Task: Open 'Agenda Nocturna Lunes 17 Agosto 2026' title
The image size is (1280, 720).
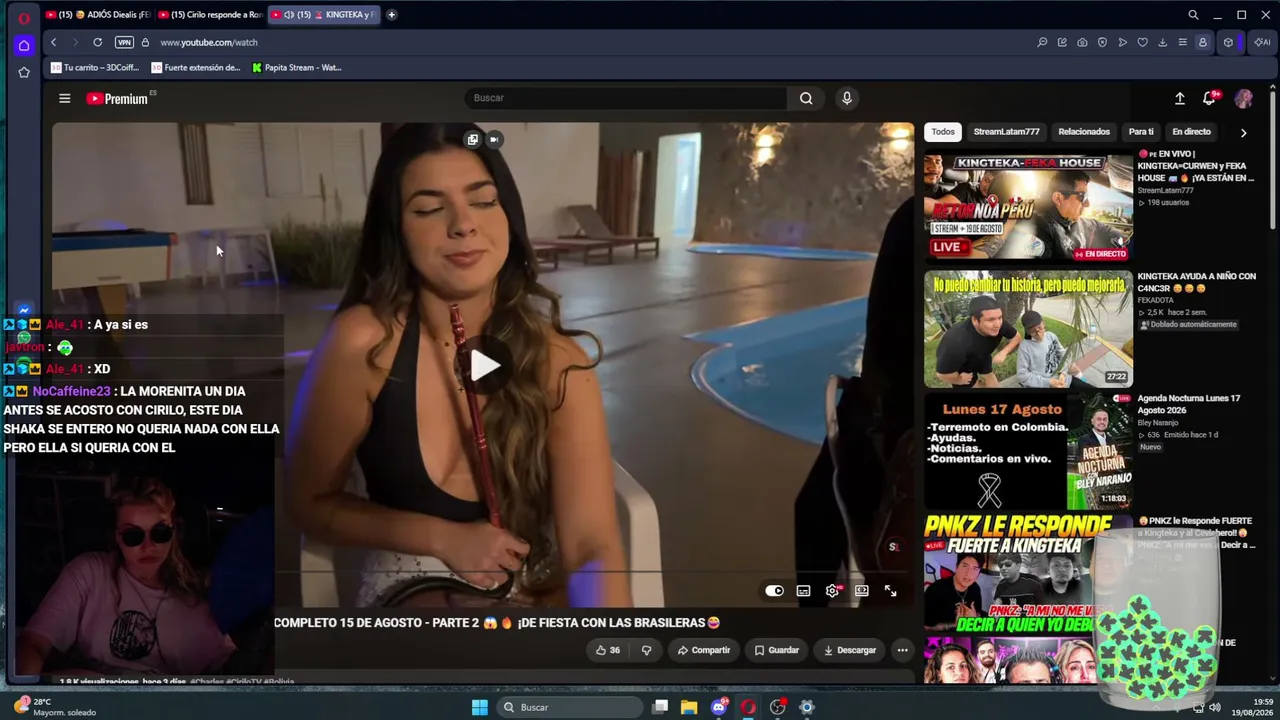Action: click(x=1189, y=404)
